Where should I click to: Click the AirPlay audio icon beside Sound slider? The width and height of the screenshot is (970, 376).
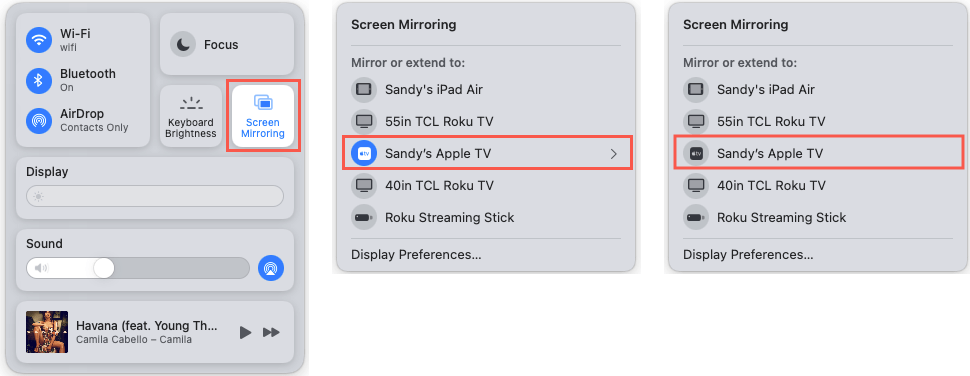tap(270, 268)
